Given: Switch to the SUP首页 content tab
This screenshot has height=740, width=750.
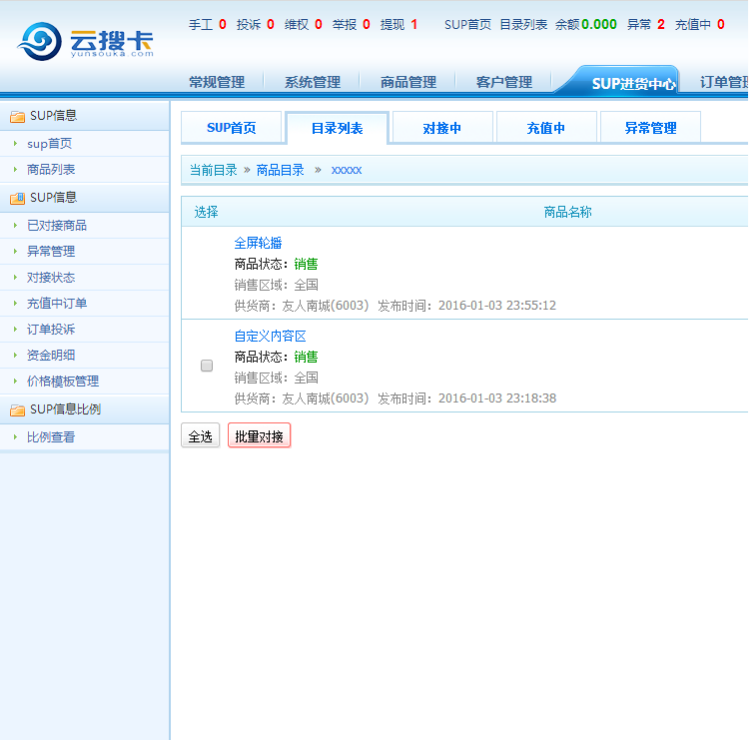Looking at the screenshot, I should [232, 128].
